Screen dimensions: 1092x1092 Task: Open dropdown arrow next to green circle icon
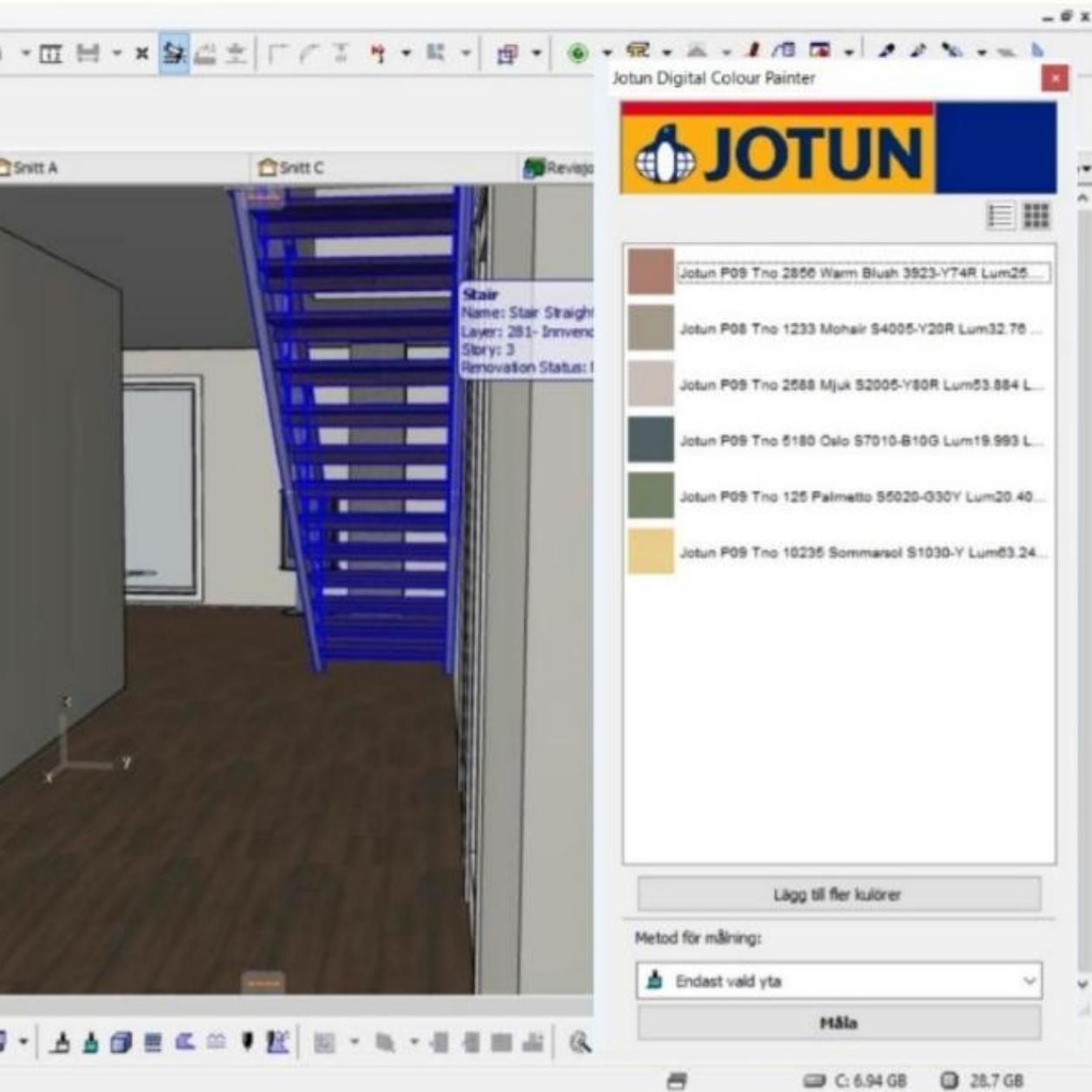[608, 54]
